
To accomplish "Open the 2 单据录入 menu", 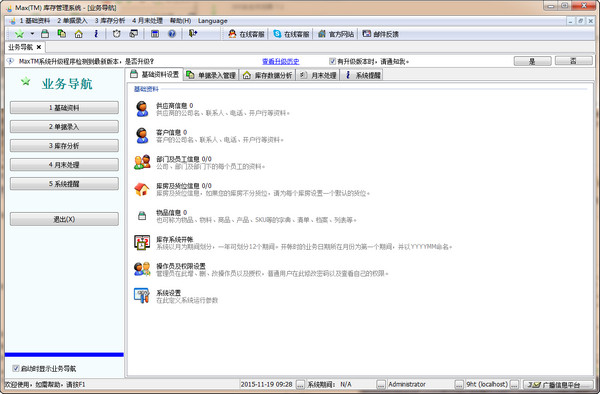I will [x=72, y=21].
